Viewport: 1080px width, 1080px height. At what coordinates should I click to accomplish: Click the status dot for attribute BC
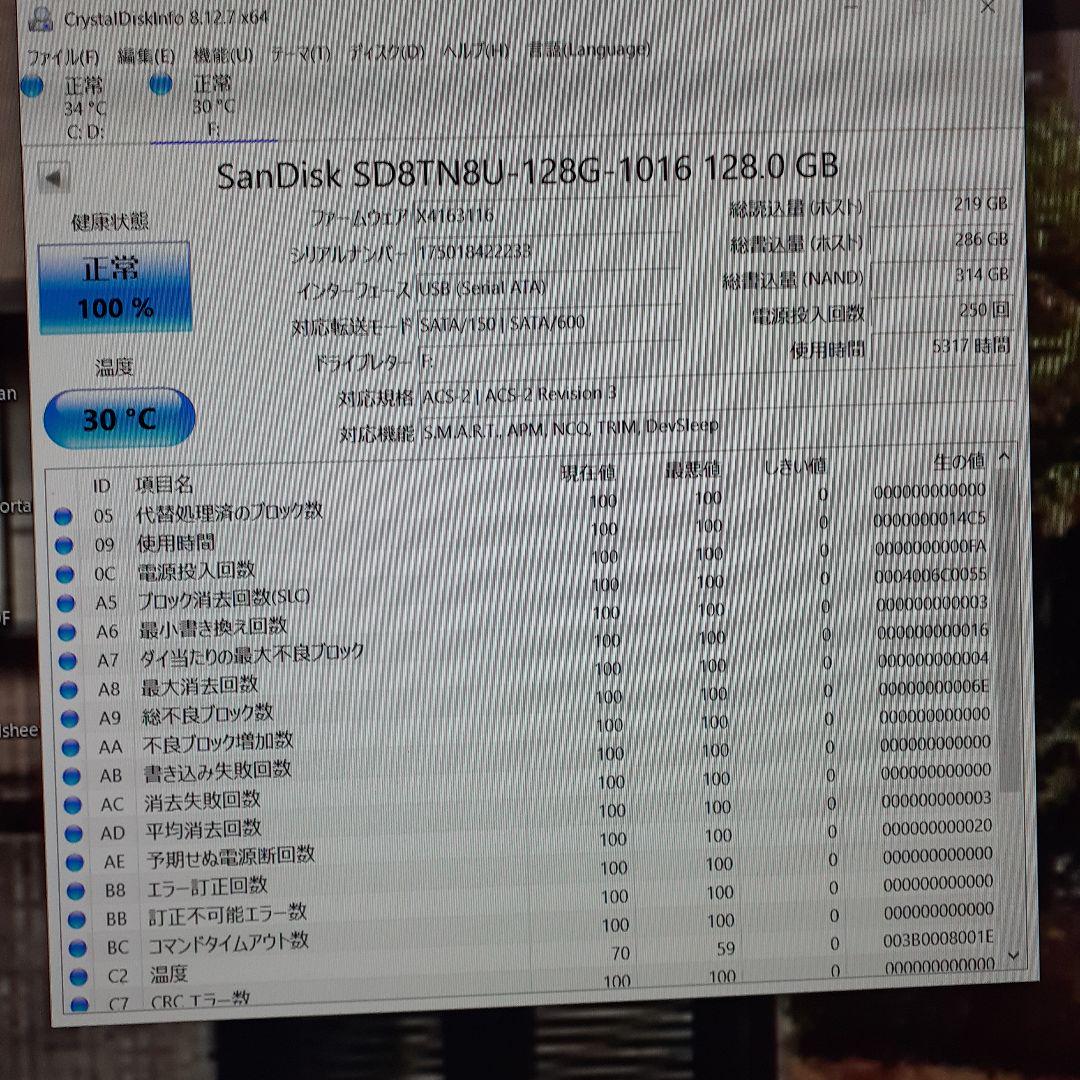(78, 949)
